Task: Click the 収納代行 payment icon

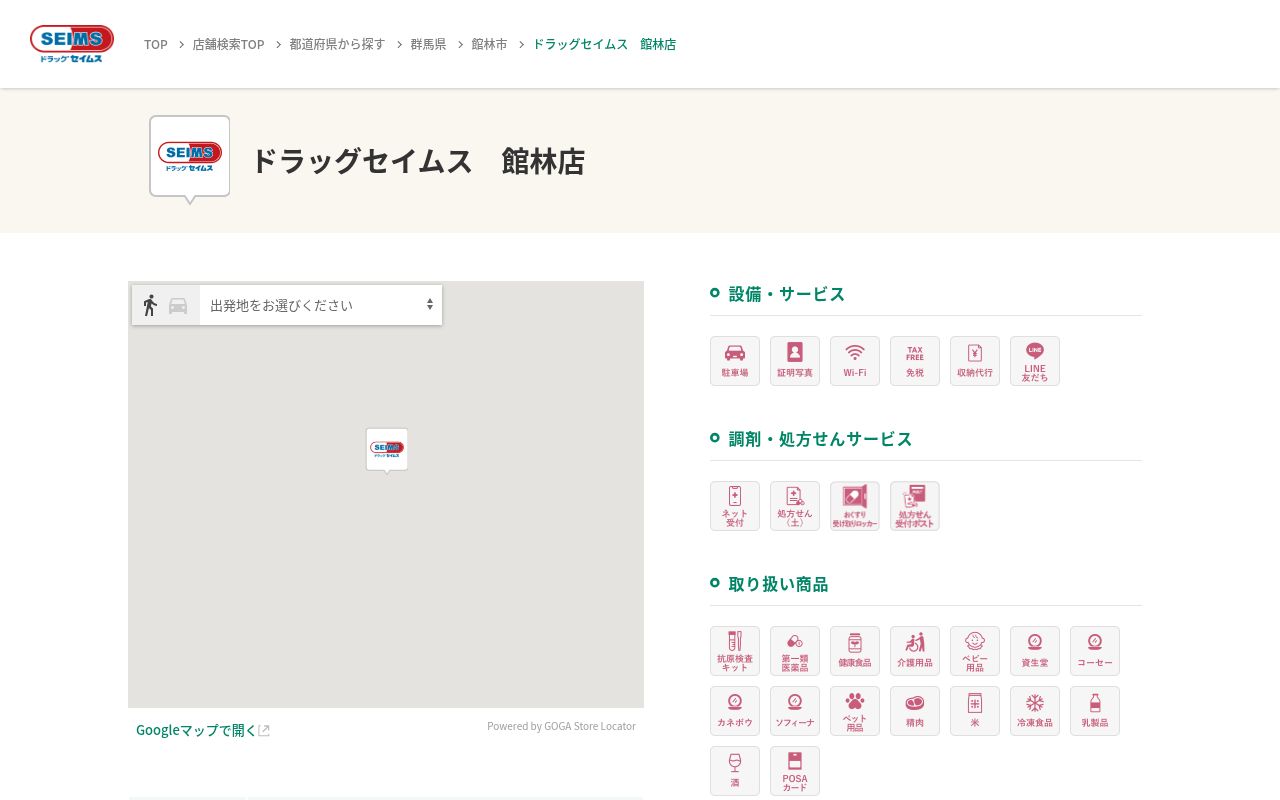Action: pos(975,361)
